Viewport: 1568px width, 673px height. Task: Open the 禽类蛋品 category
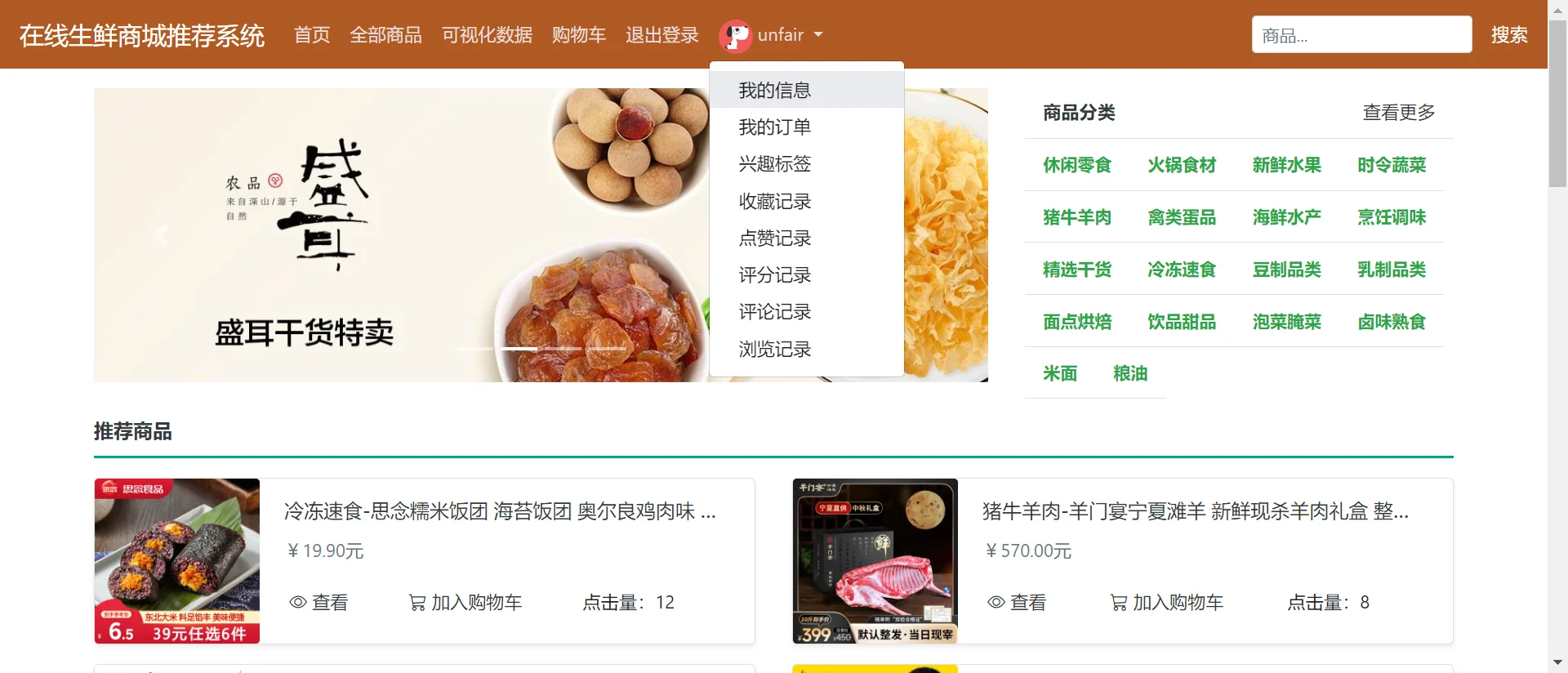1182,217
